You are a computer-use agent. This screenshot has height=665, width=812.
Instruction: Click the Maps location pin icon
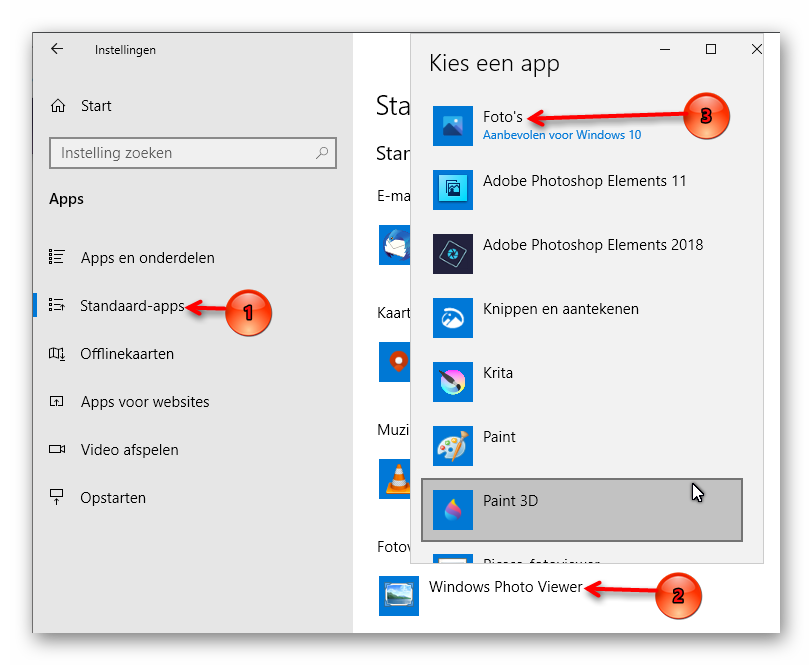[397, 361]
